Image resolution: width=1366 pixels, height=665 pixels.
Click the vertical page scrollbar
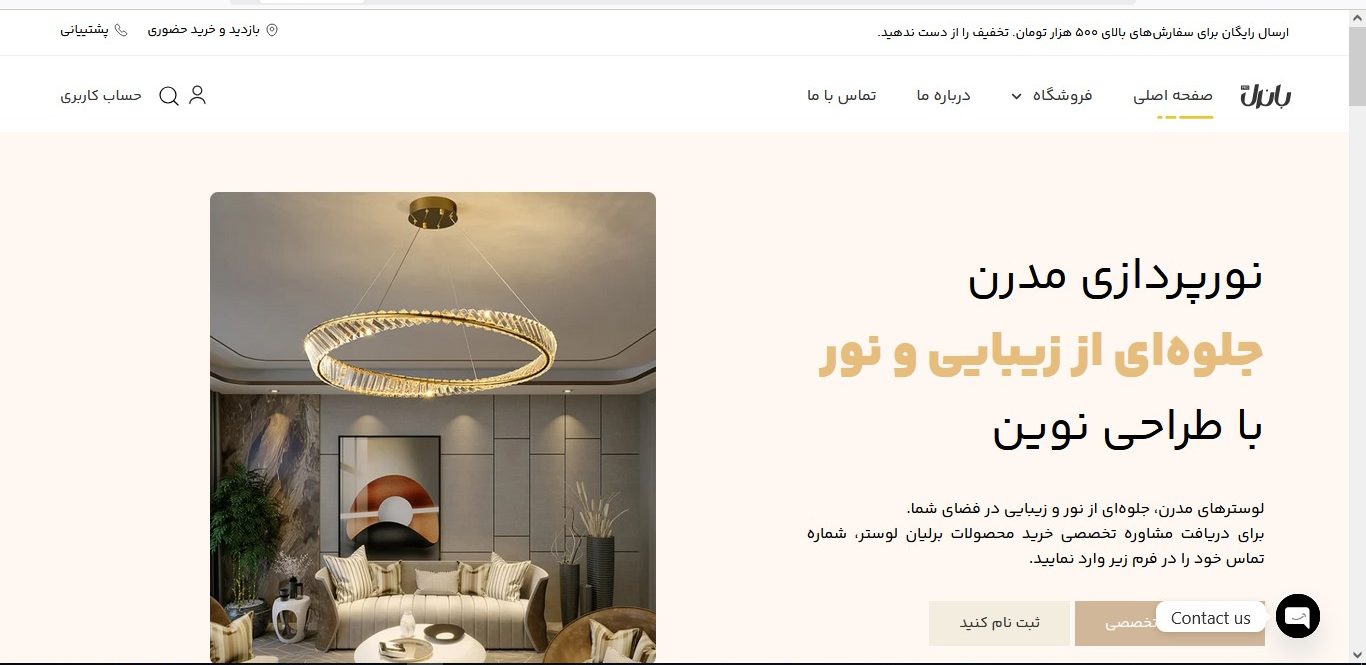click(1357, 336)
